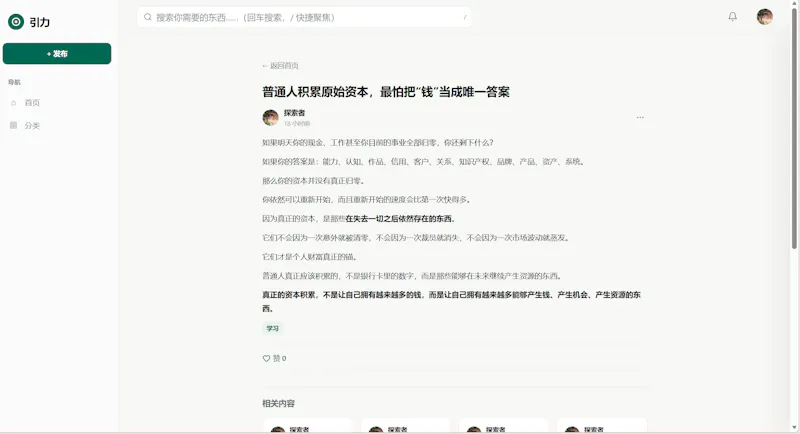The height and width of the screenshot is (434, 800).
Task: Click bold text 在失去一切之后依然存在的东西
Action: [x=400, y=219]
